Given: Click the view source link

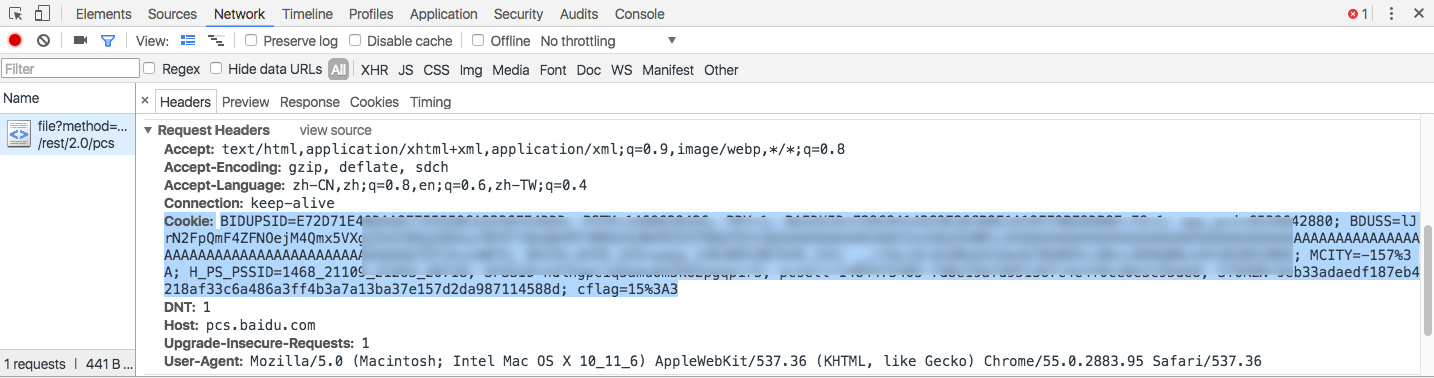Looking at the screenshot, I should click(335, 130).
